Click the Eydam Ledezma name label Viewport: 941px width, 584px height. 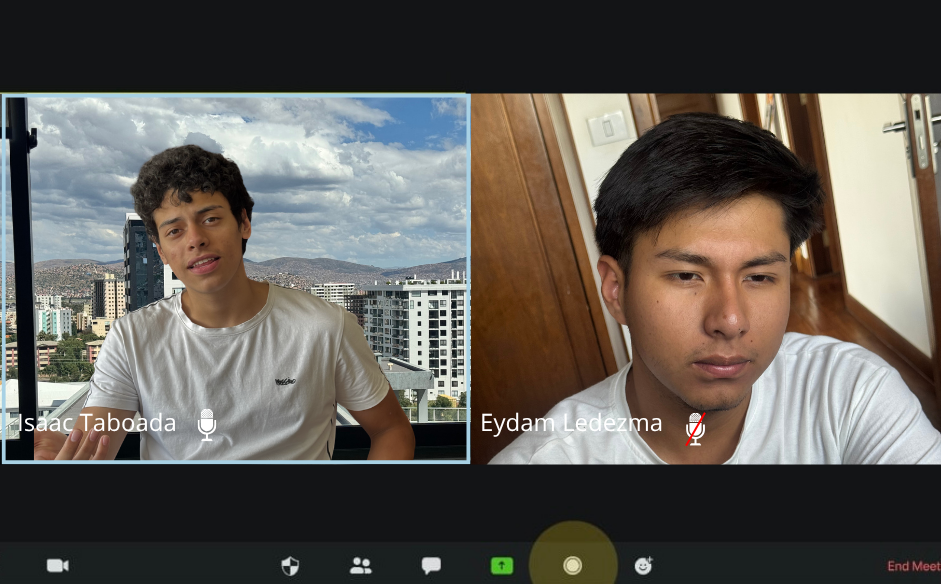(x=571, y=423)
